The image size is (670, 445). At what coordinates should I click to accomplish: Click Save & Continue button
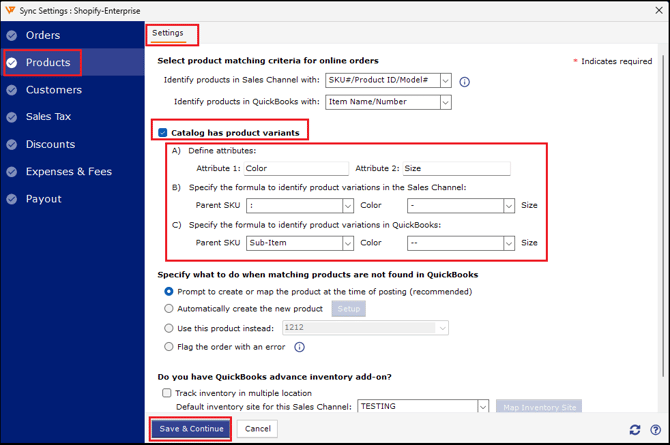click(190, 429)
